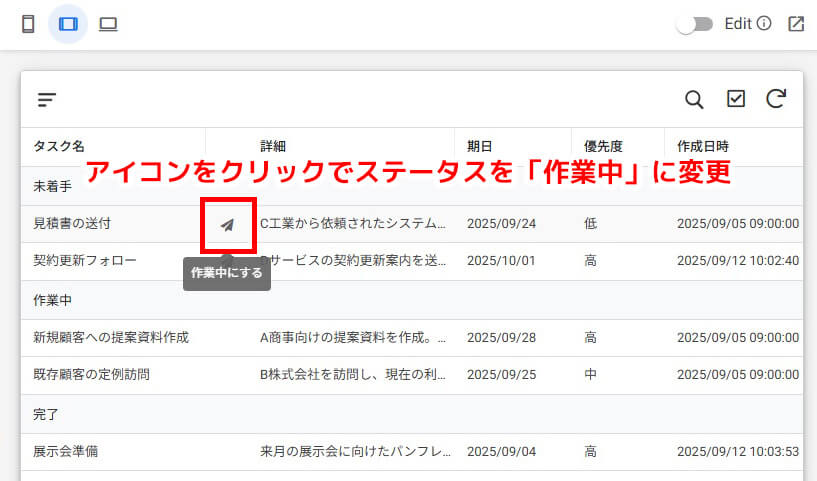Collapse the 作業中 group header

tap(52, 300)
